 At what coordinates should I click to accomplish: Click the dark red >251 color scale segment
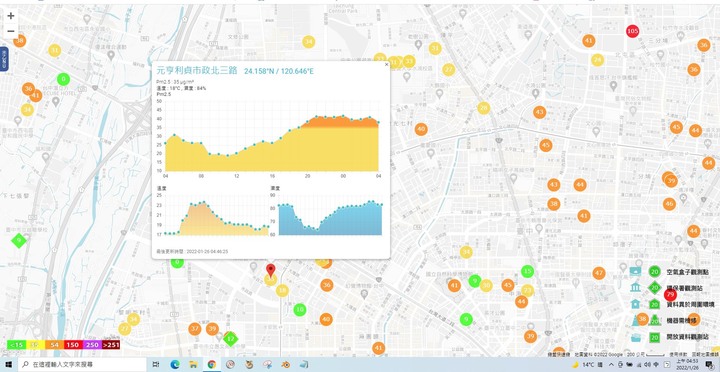(111, 344)
